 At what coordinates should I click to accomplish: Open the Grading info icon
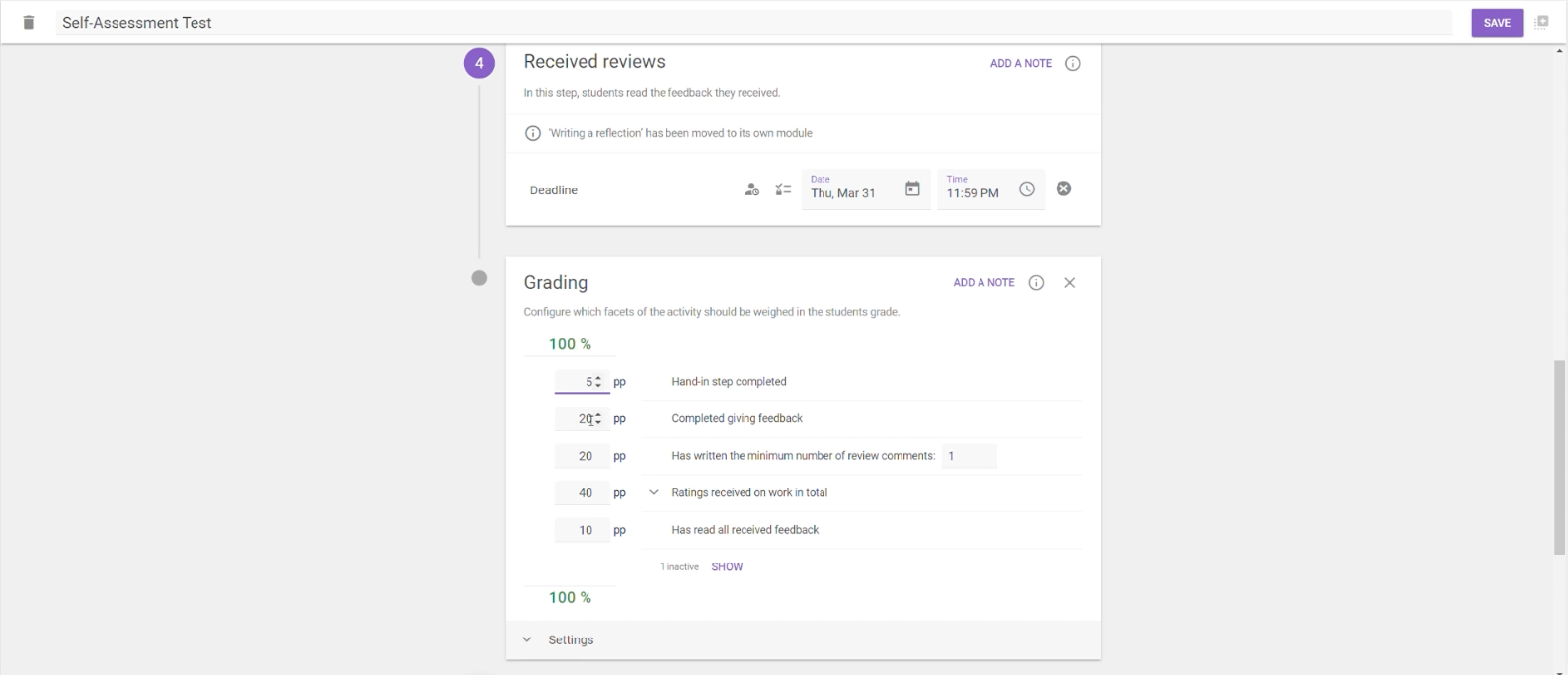point(1036,283)
